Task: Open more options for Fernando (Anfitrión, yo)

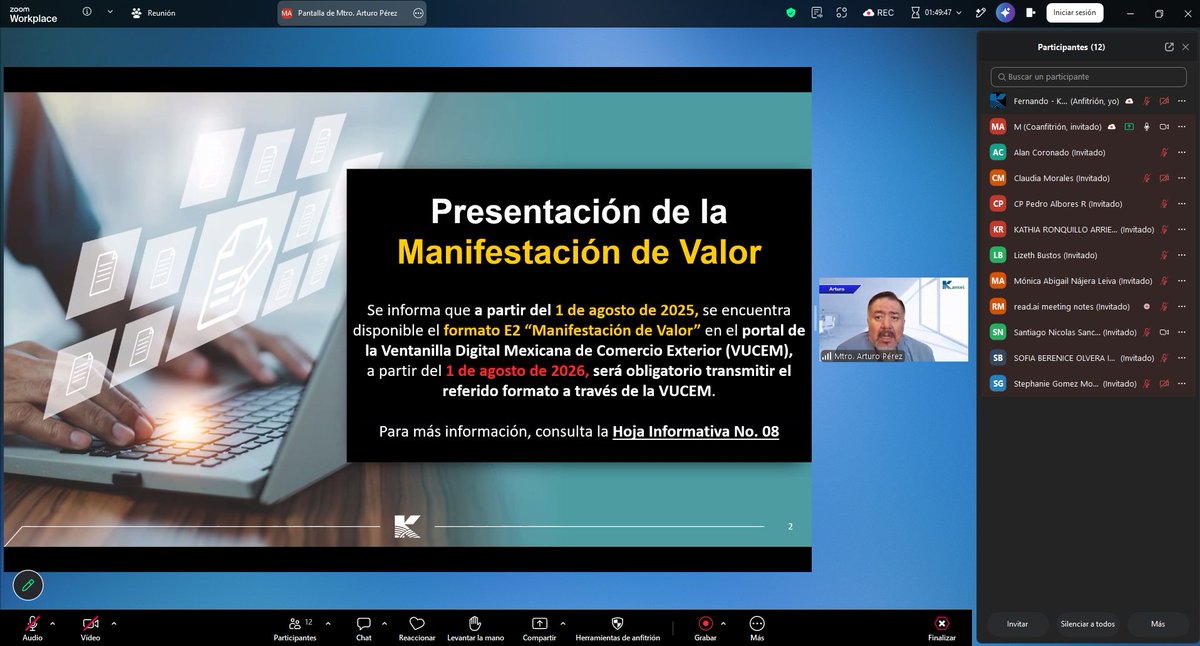Action: 1181,101
